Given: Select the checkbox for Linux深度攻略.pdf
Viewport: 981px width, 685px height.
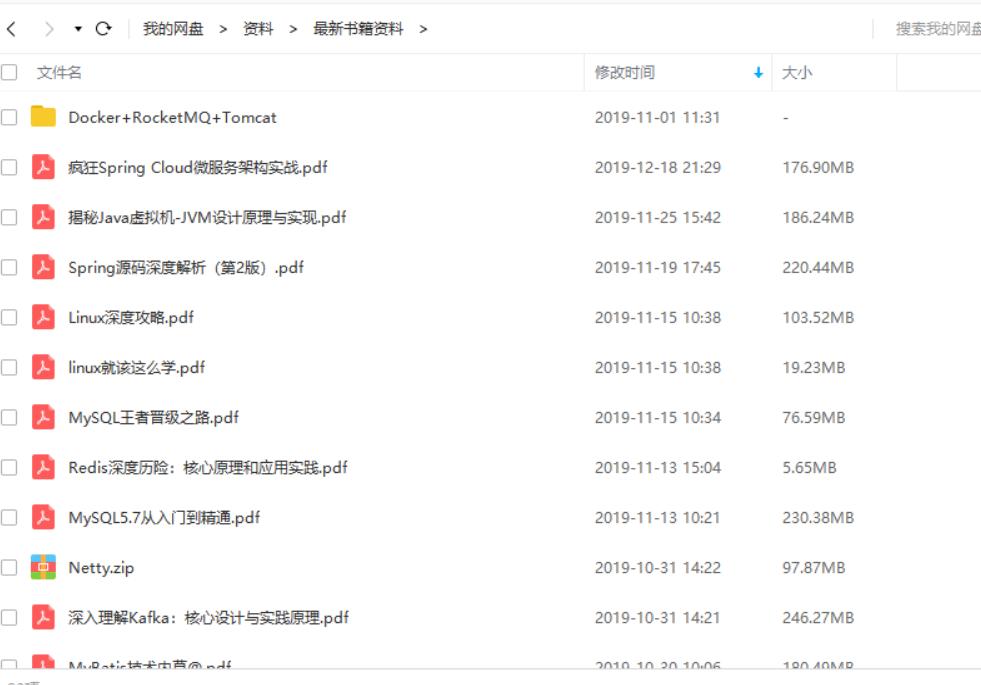Looking at the screenshot, I should tap(13, 315).
